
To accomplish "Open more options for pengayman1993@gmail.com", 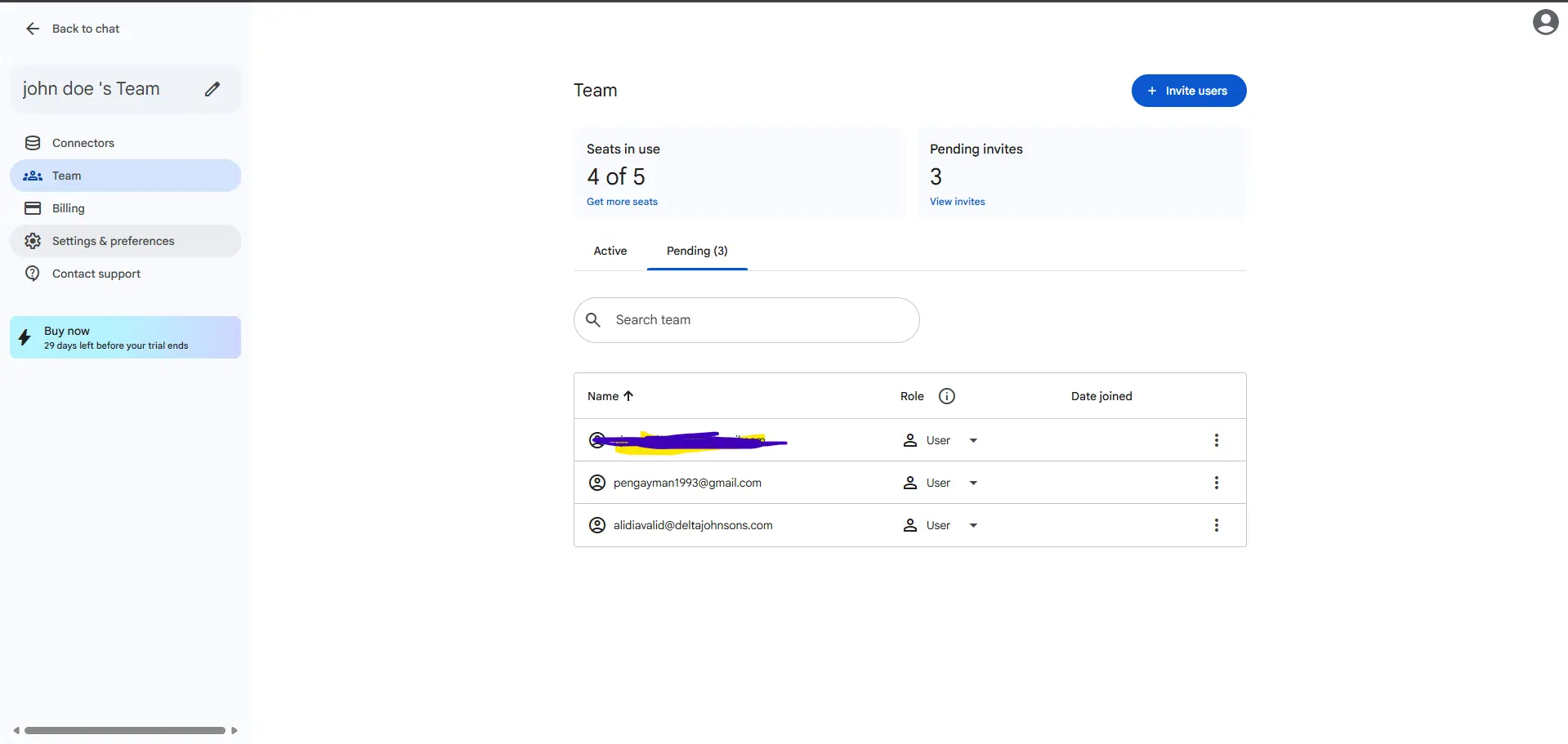I will 1216,483.
